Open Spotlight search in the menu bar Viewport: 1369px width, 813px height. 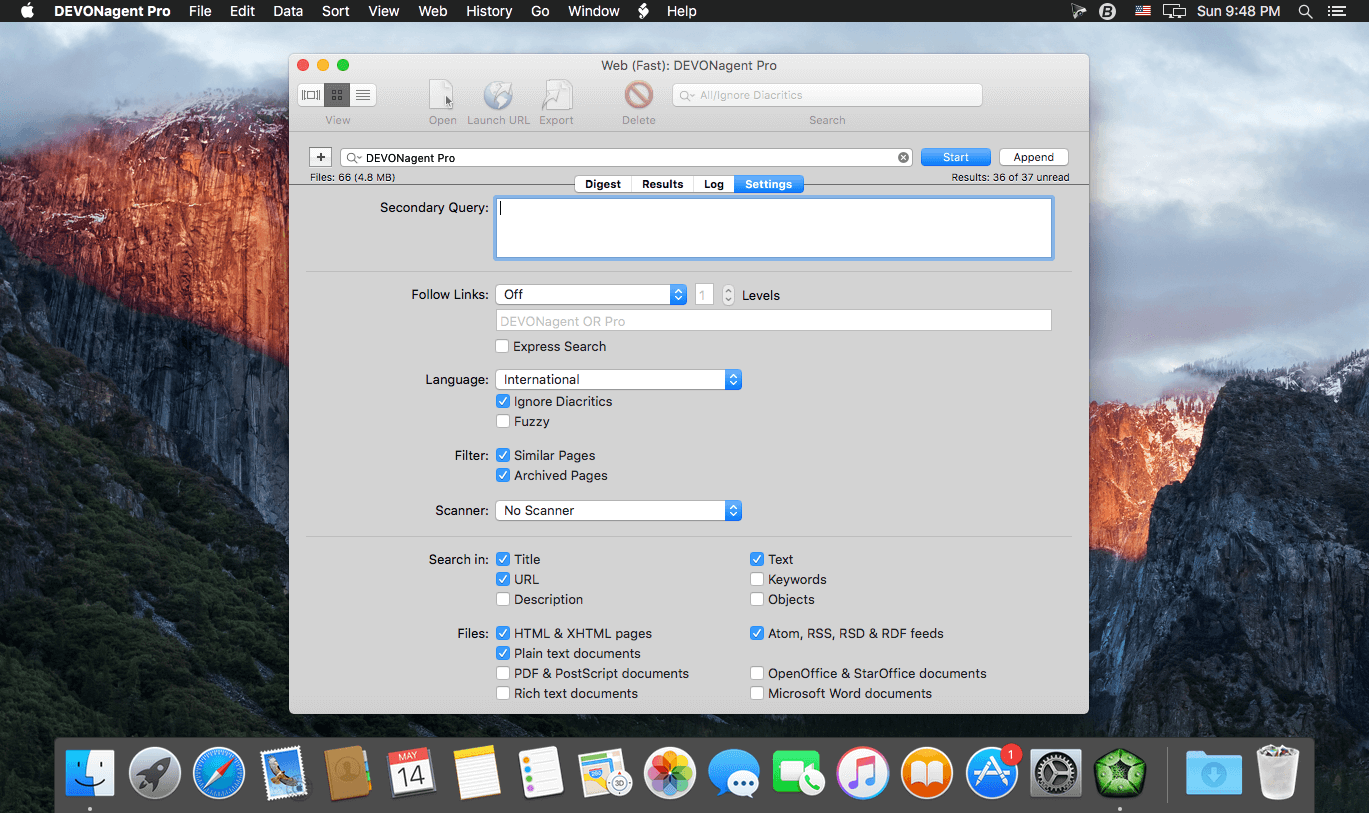pyautogui.click(x=1305, y=11)
